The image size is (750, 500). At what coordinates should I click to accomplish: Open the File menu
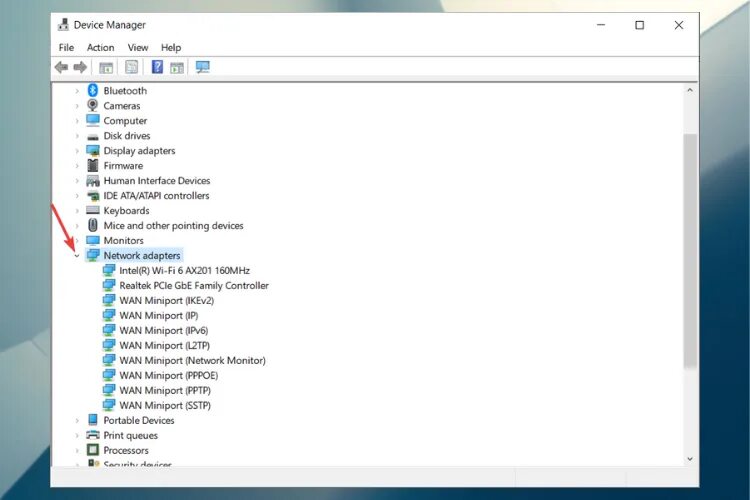click(66, 47)
